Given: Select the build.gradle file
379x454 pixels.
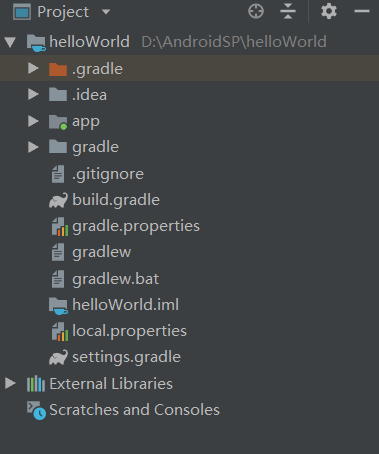Looking at the screenshot, I should click(116, 200).
